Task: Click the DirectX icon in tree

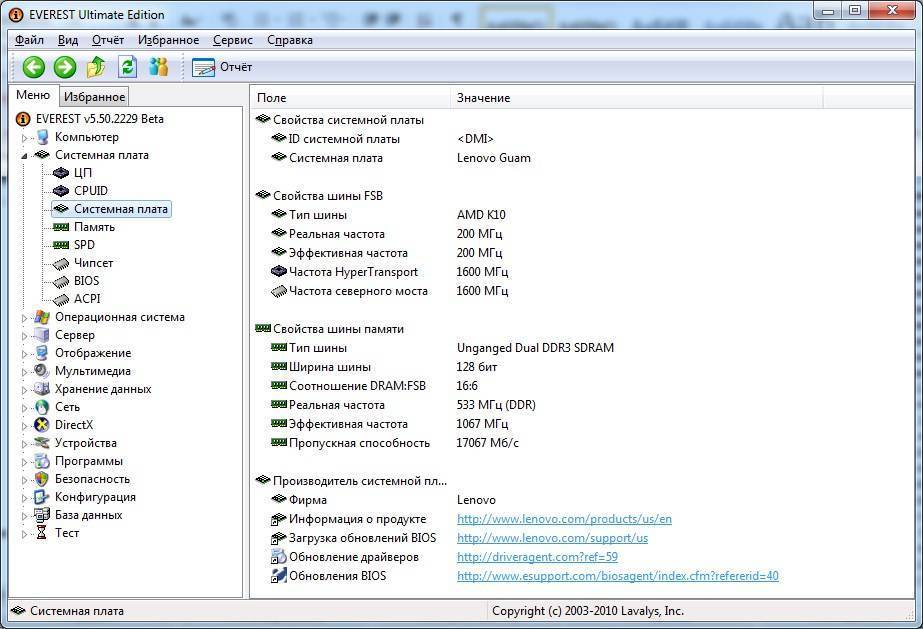Action: pyautogui.click(x=42, y=425)
